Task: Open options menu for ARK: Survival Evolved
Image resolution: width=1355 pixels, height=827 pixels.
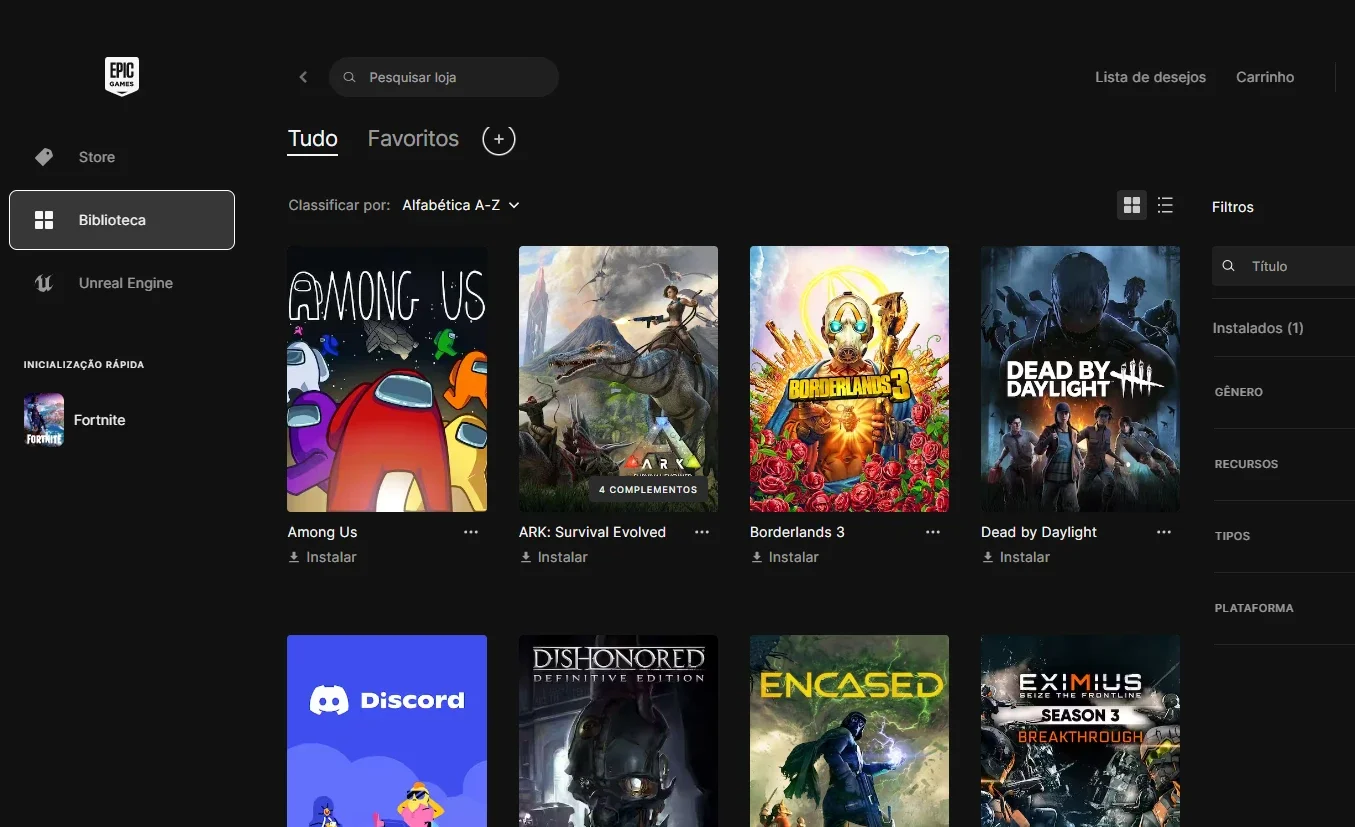Action: [702, 532]
